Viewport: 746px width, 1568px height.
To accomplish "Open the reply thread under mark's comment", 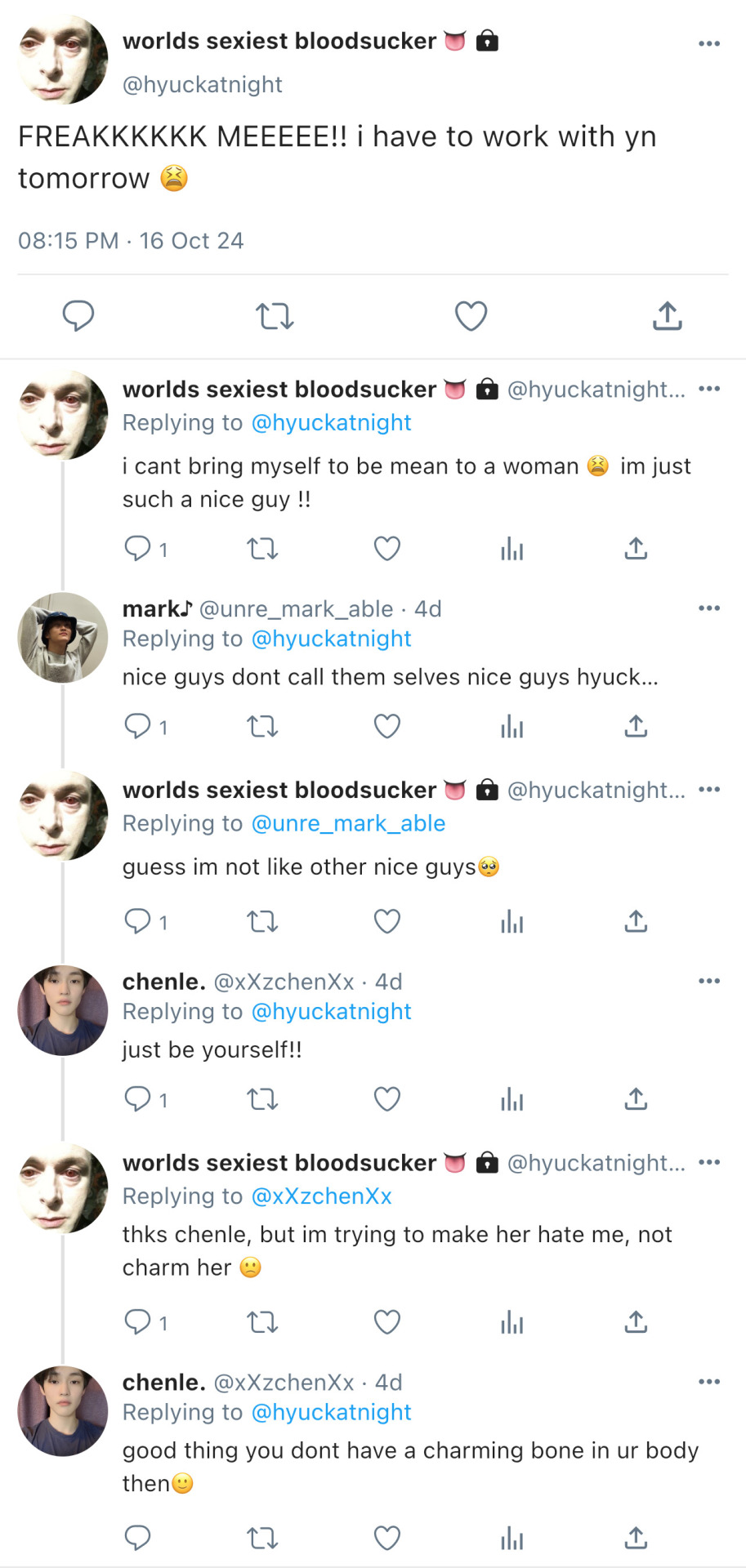I will pyautogui.click(x=137, y=726).
